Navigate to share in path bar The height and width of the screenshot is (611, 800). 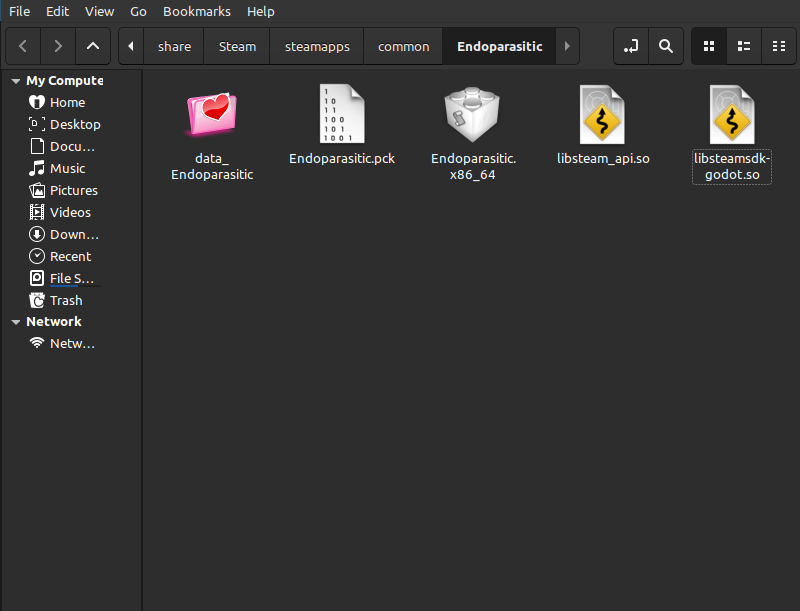coord(174,46)
